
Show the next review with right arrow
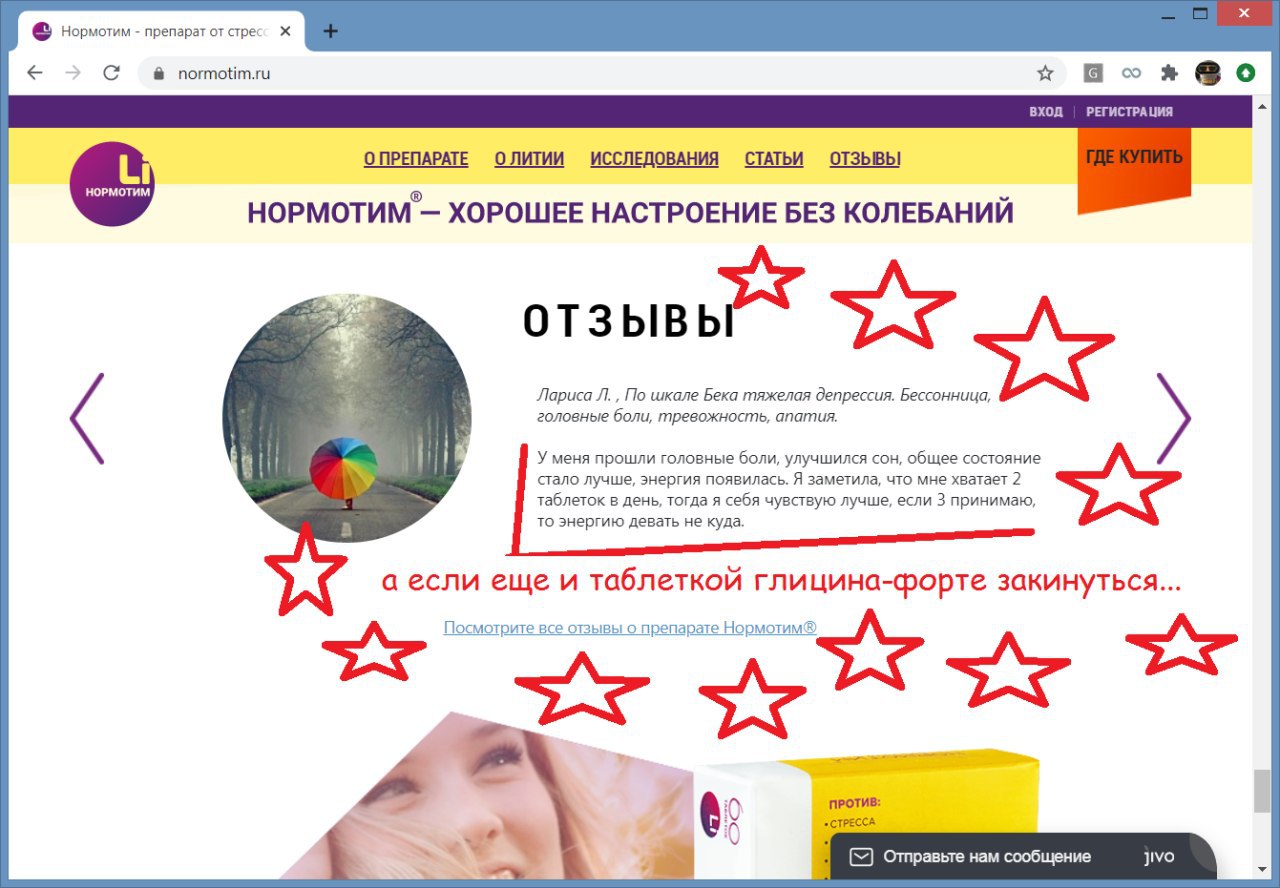pos(1173,418)
